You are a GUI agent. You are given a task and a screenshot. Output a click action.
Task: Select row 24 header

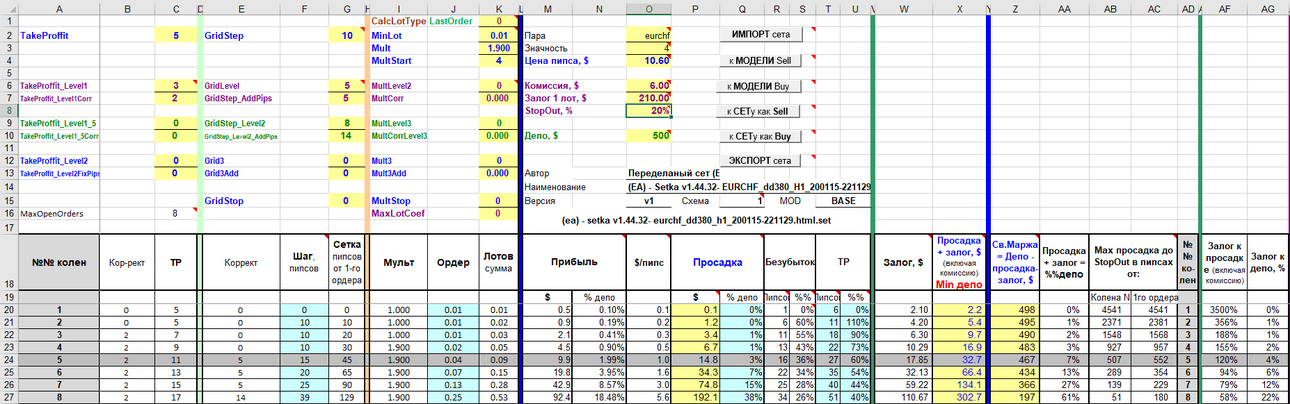[9, 359]
